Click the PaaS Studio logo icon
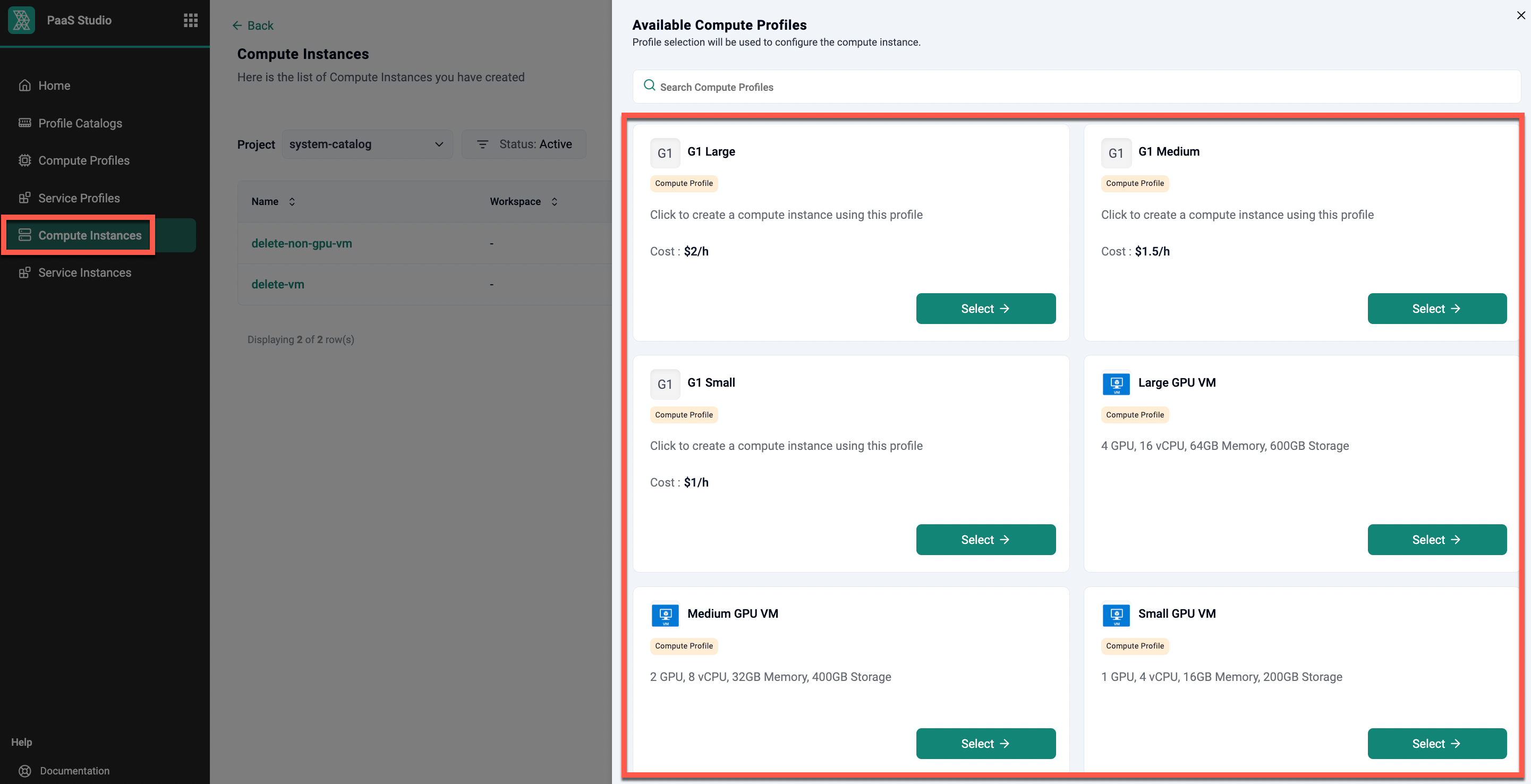Image resolution: width=1531 pixels, height=784 pixels. [21, 20]
